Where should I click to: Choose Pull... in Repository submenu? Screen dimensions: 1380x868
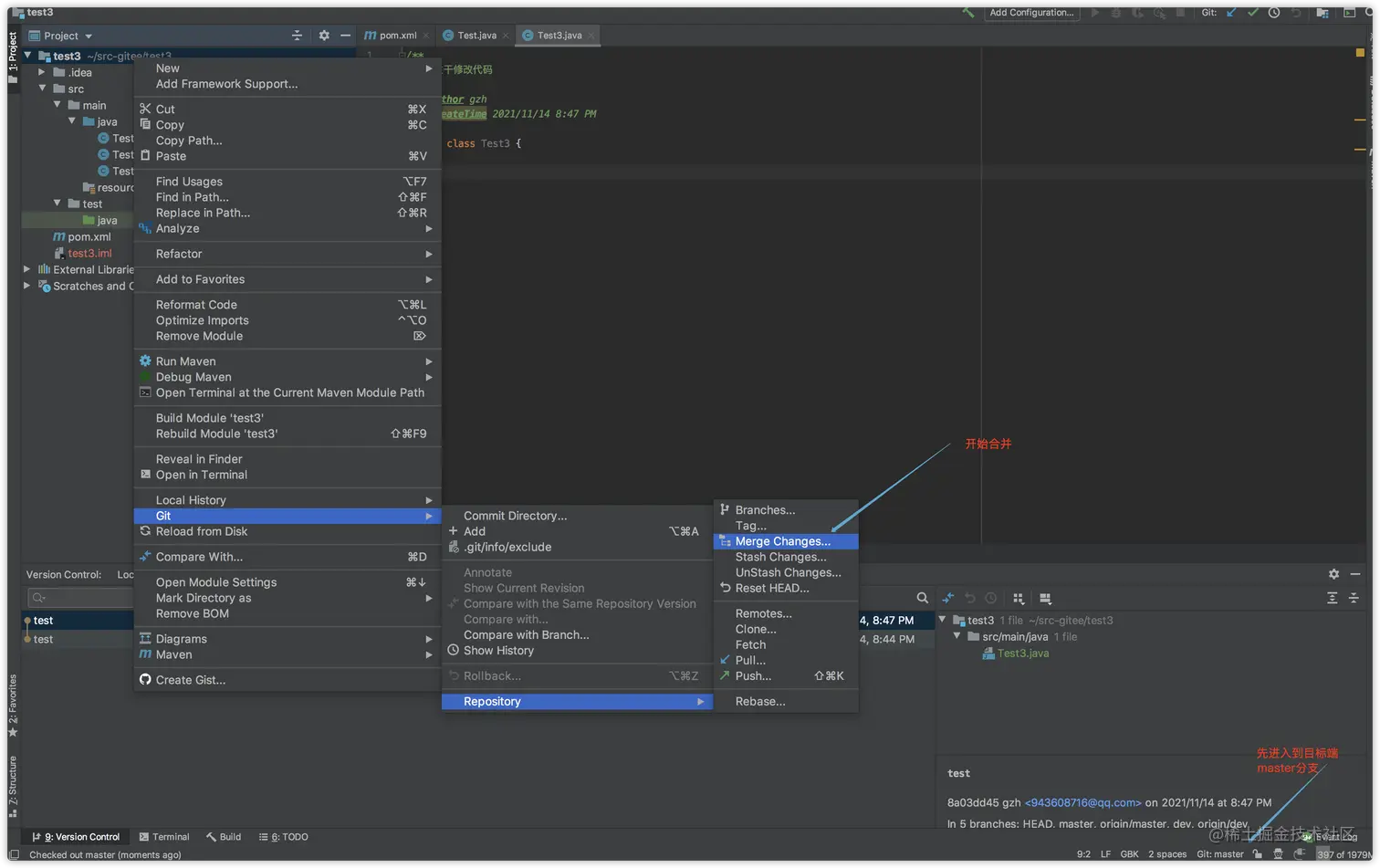point(786,660)
